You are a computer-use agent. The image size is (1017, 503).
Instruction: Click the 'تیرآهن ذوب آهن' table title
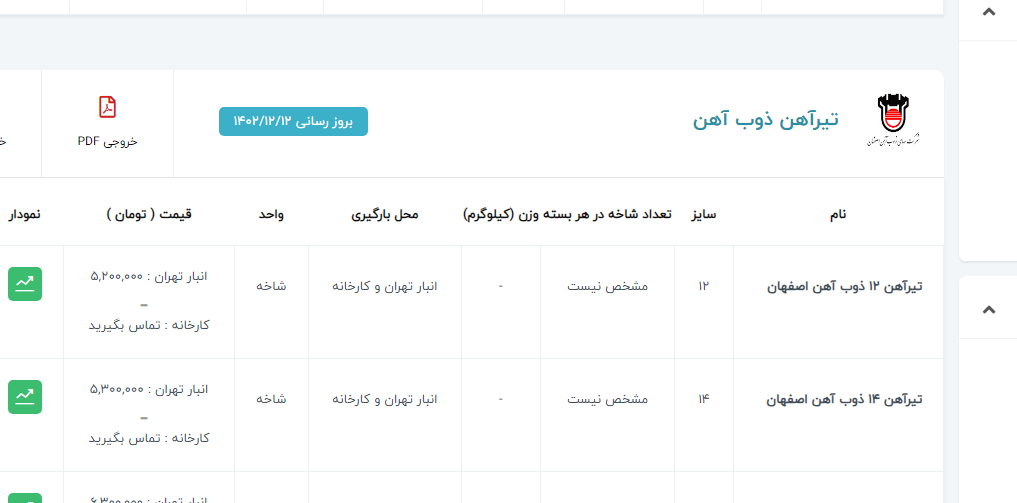pos(765,120)
